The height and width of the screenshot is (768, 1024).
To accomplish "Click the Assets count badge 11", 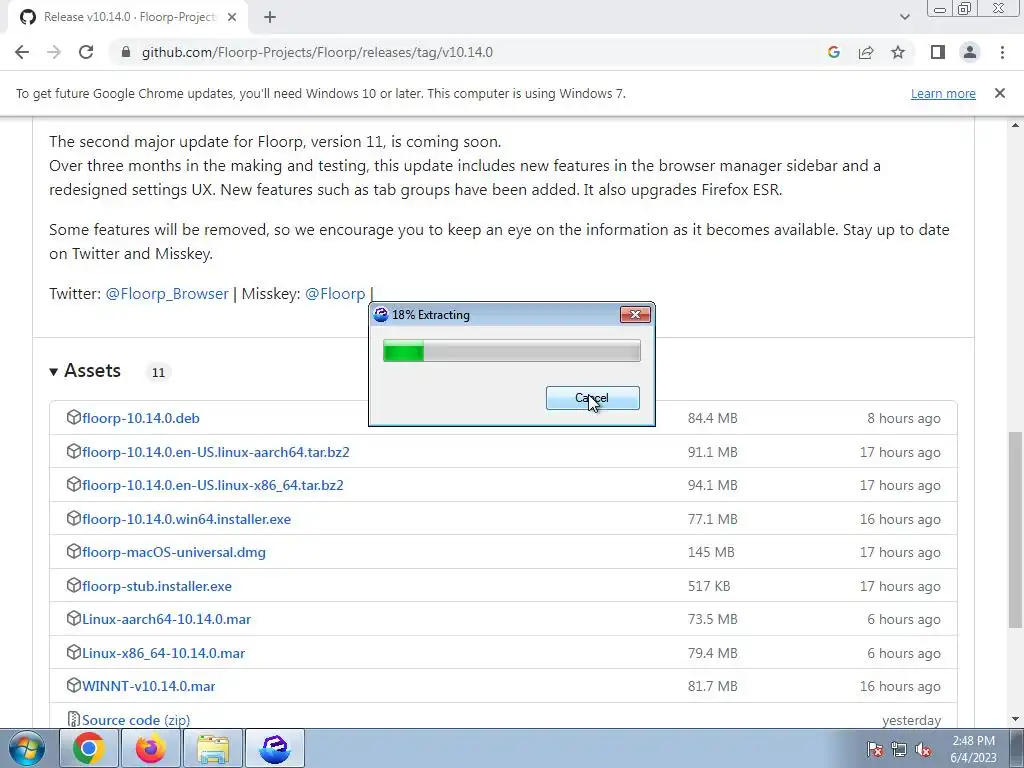I will click(158, 372).
